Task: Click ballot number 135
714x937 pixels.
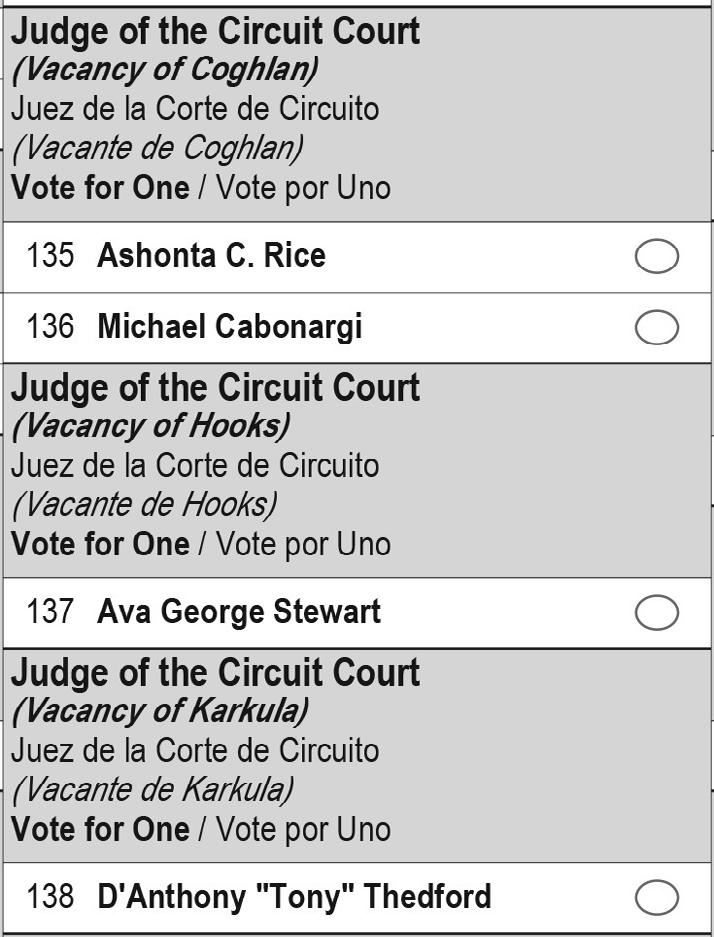Action: coord(50,256)
